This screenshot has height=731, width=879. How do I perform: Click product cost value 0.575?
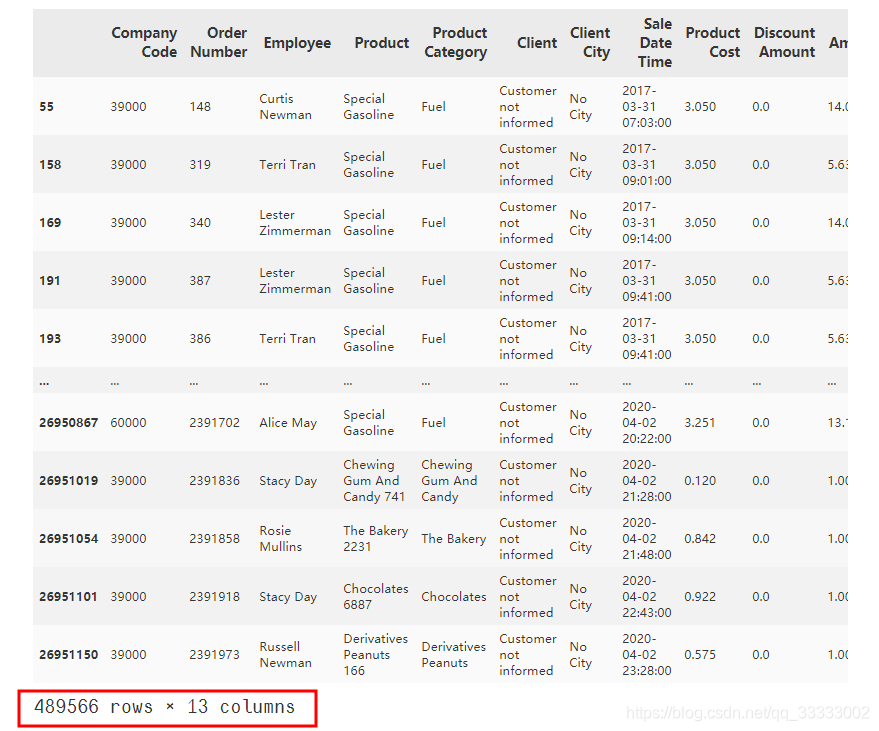[x=700, y=655]
